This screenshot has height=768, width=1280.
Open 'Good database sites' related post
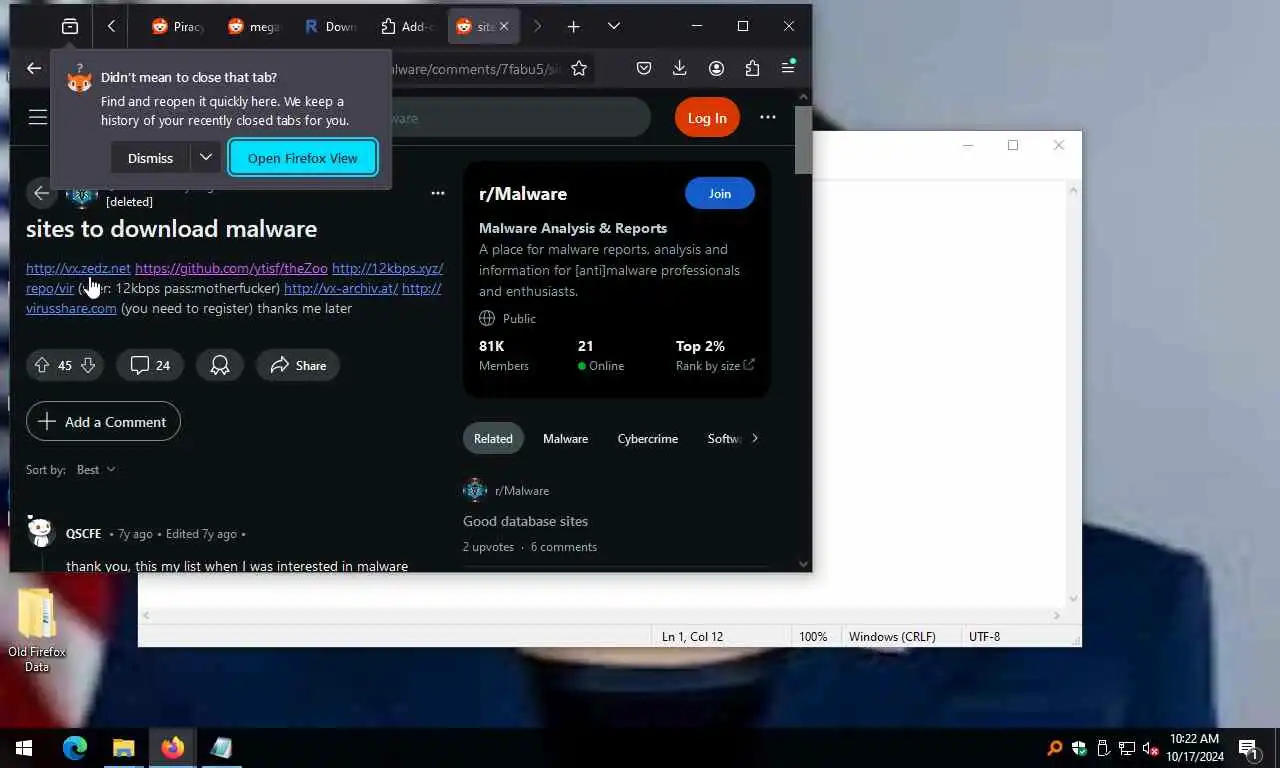pos(525,521)
